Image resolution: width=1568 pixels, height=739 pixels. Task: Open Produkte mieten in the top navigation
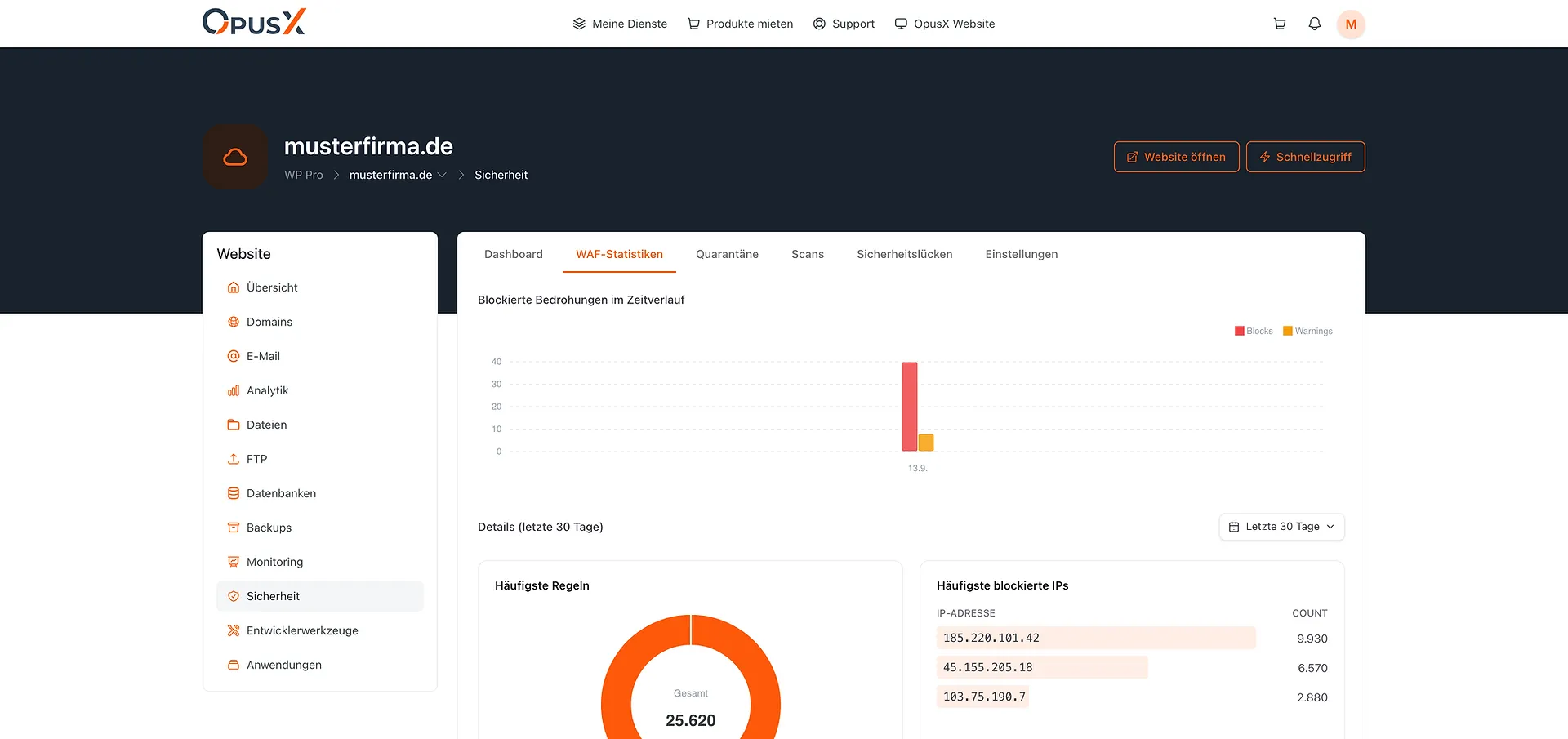pyautogui.click(x=740, y=24)
